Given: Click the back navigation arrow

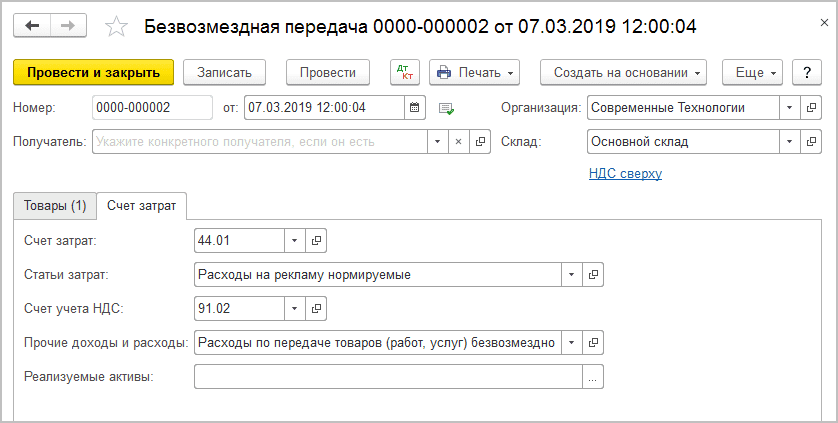Looking at the screenshot, I should click(x=32, y=25).
